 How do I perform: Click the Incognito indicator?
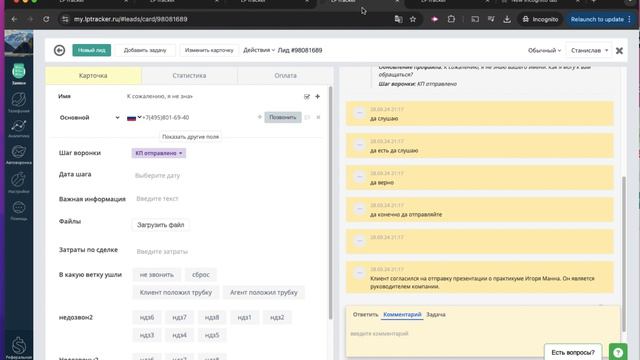coord(540,19)
